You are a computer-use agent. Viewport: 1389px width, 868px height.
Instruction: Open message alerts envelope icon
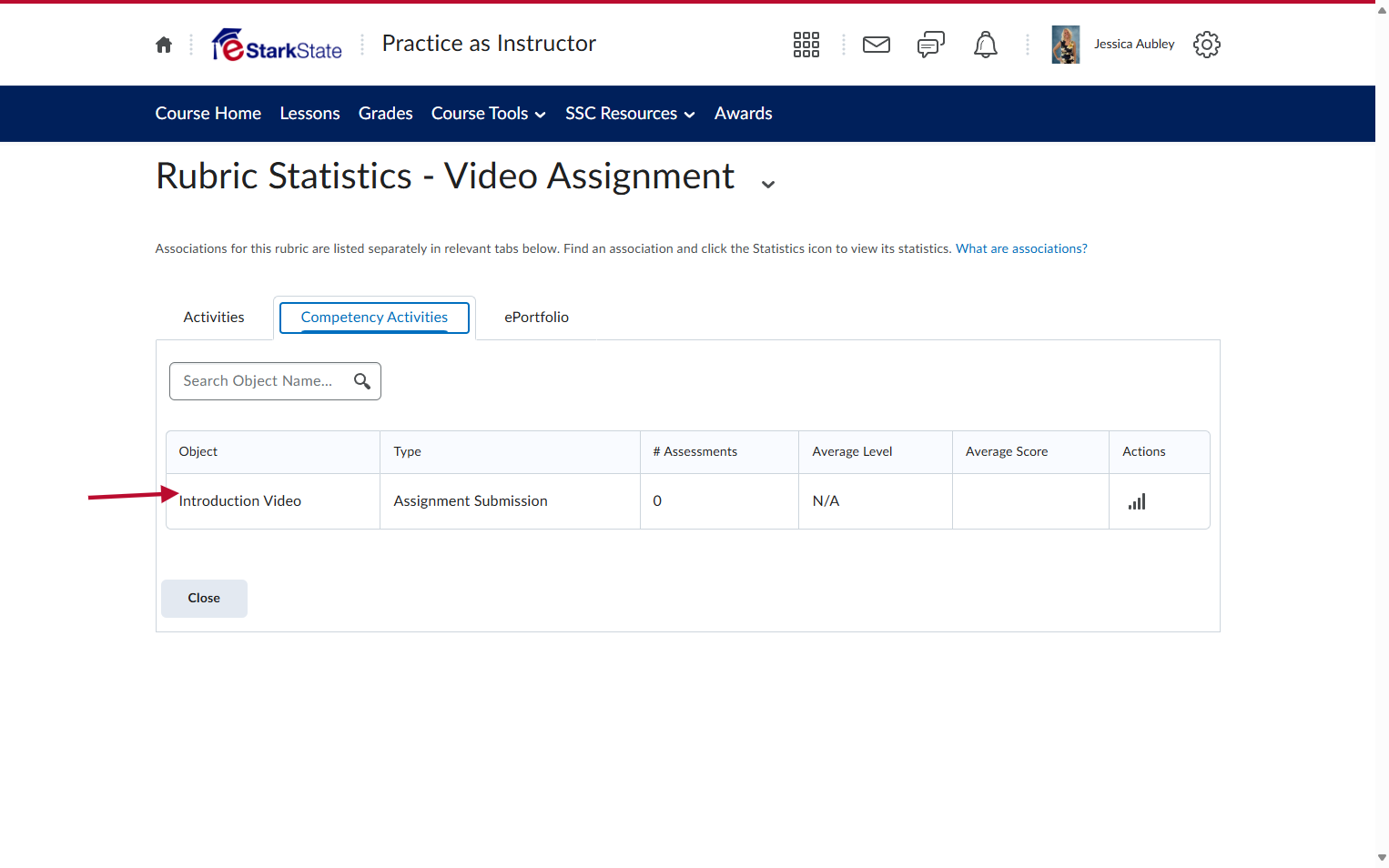[877, 45]
